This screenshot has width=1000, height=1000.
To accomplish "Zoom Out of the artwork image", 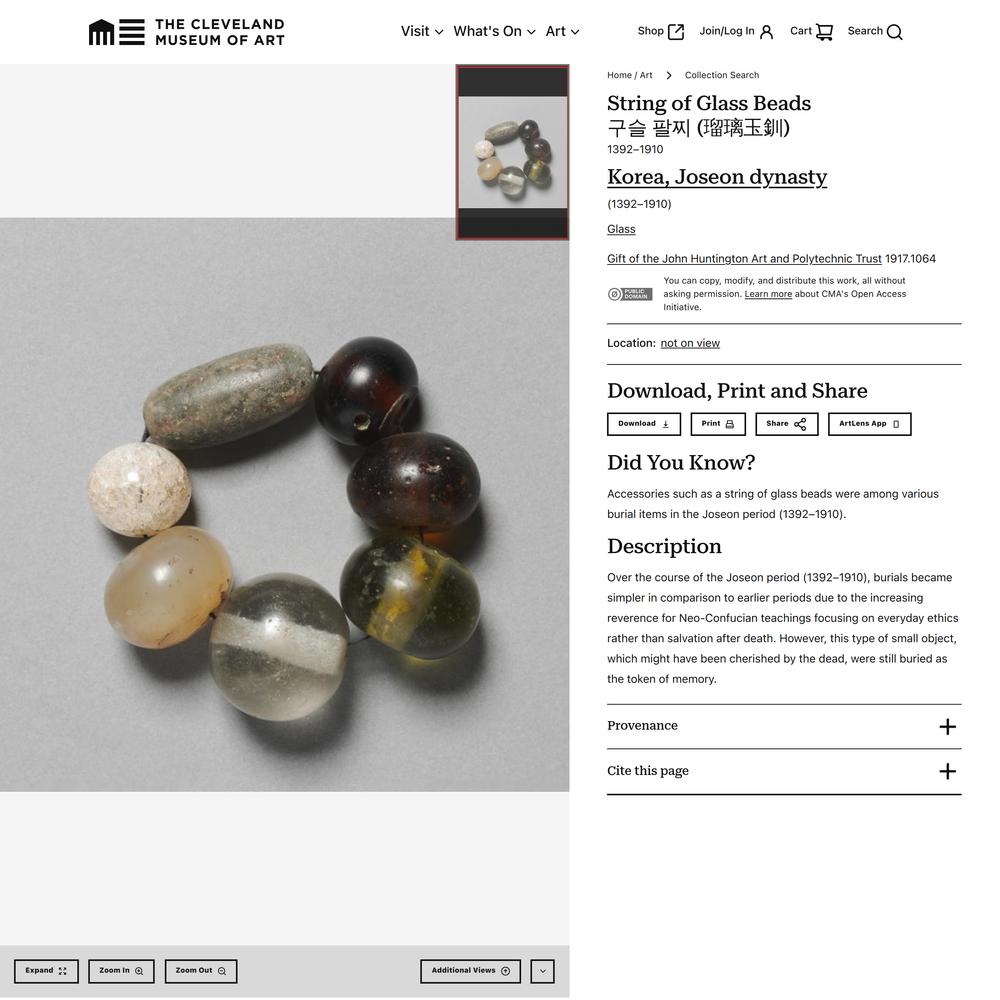I will [x=201, y=971].
